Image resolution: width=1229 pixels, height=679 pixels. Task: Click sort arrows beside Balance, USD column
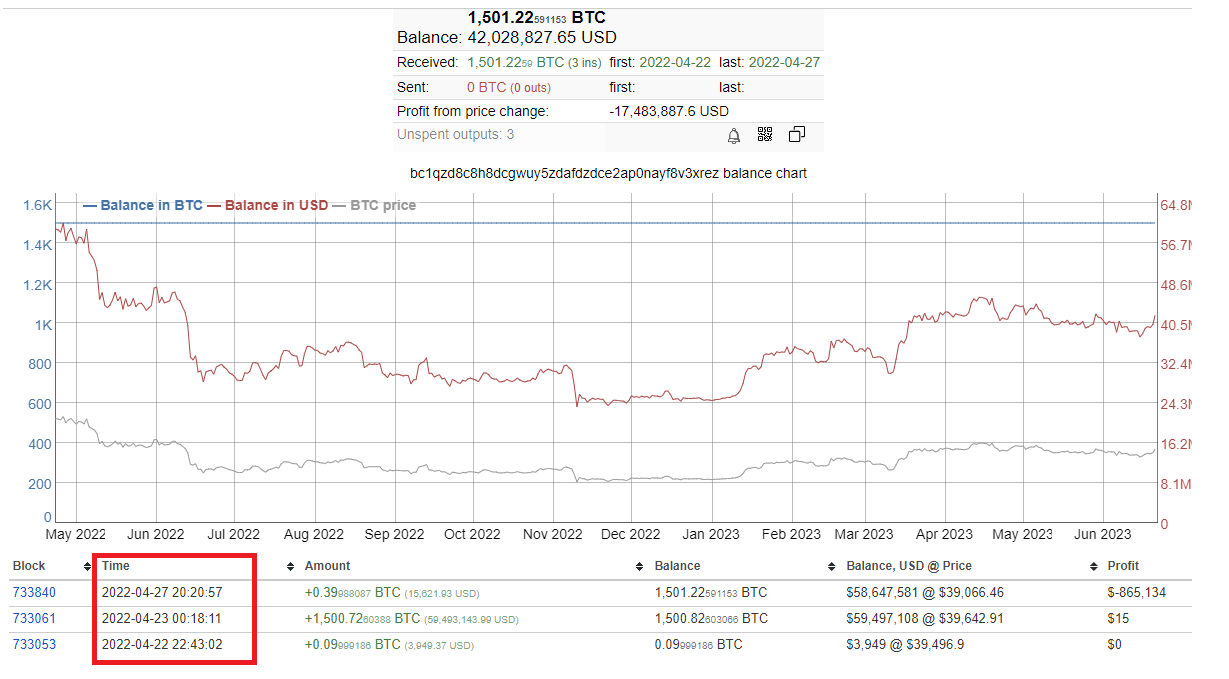point(1093,567)
